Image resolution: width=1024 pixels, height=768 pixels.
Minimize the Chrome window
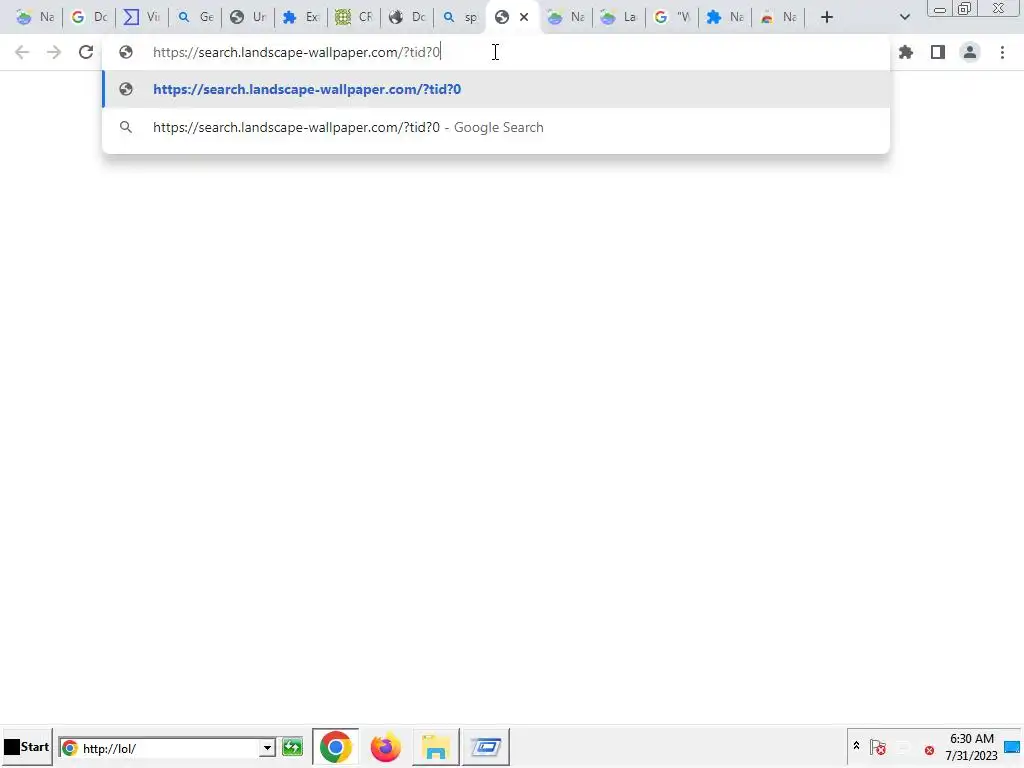click(x=940, y=9)
